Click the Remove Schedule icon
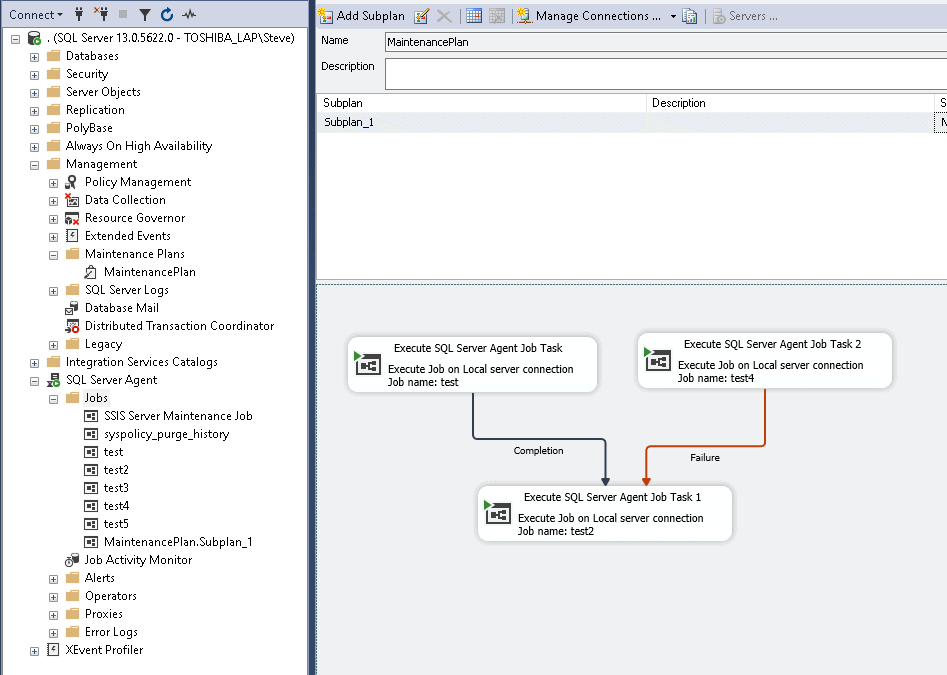The image size is (947, 675). (496, 16)
